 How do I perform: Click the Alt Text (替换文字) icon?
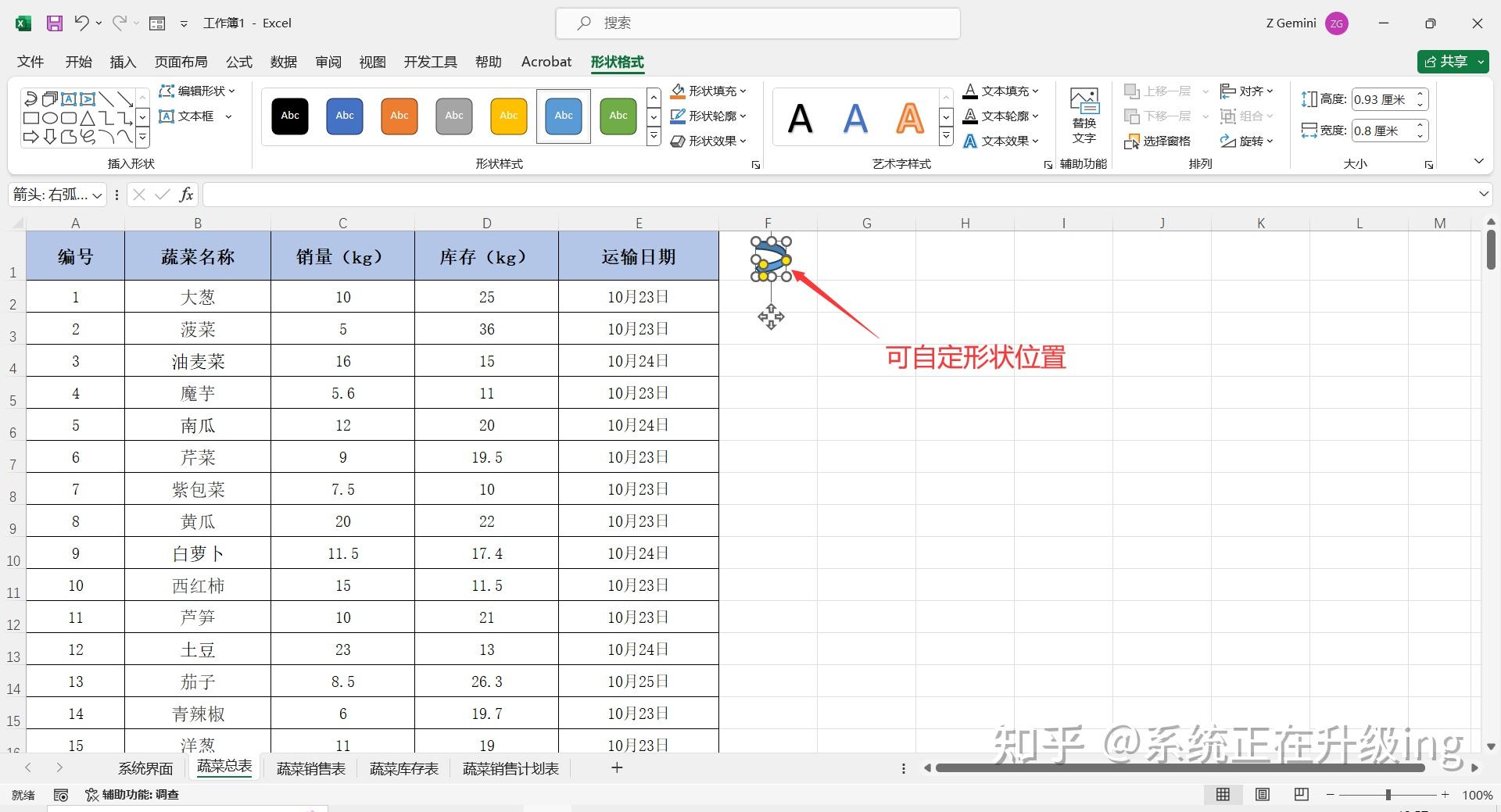pos(1084,116)
